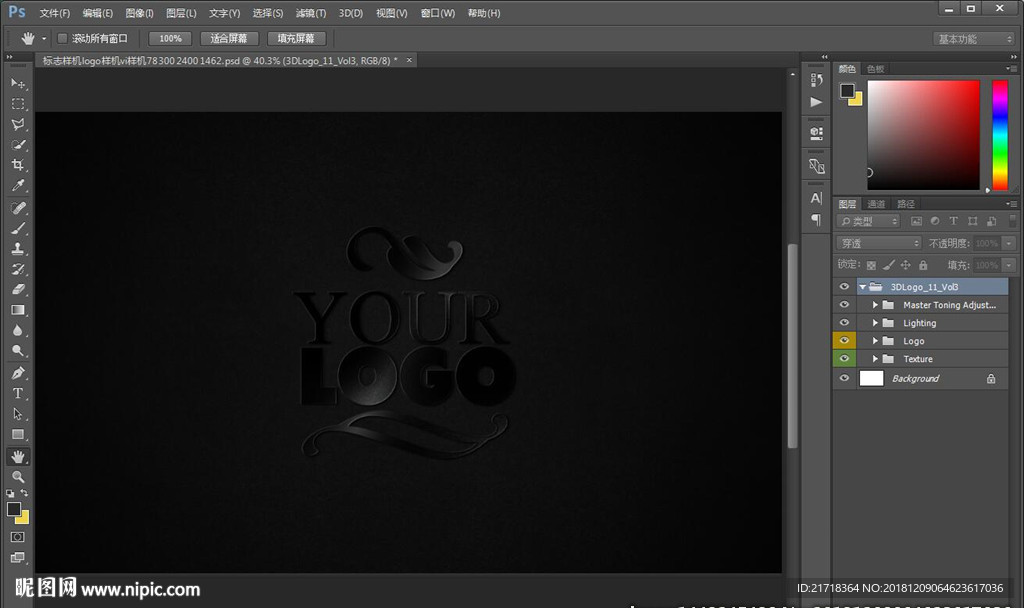Hide the 3DLogo_11_Vol3 group
This screenshot has width=1024, height=608.
[844, 287]
